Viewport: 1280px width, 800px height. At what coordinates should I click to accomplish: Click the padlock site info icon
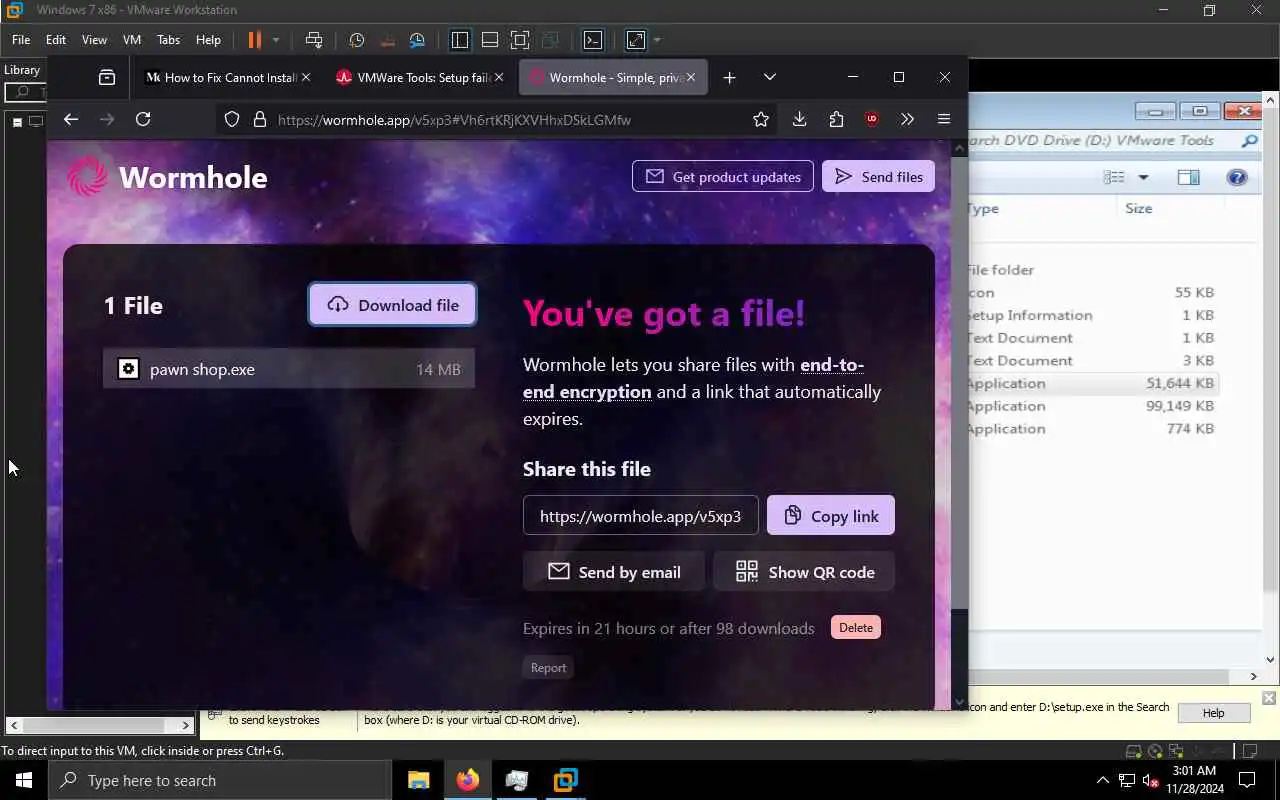point(260,119)
